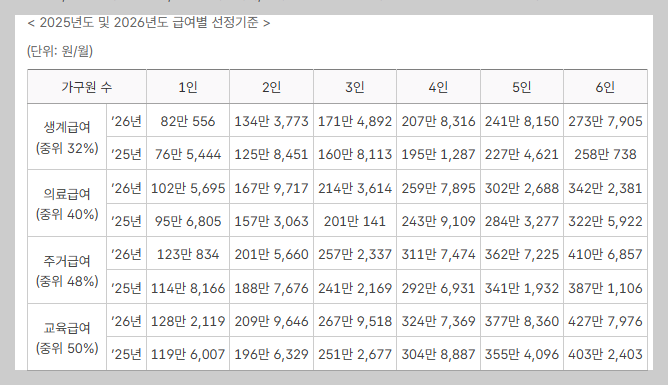The width and height of the screenshot is (668, 385).
Task: Click the '생계급여 (중위 32%)' row label
Action: point(67,137)
